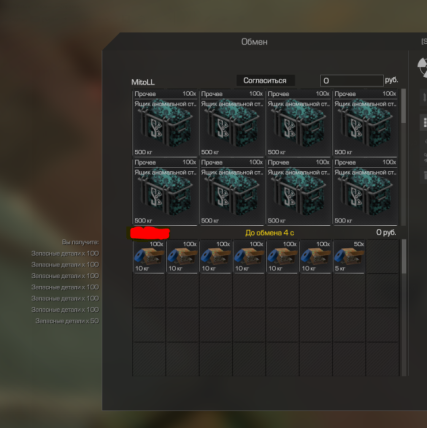Image resolution: width=427 pixels, height=428 pixels.
Task: Click the scrollbar of MitoLL's offer grid
Action: [x=404, y=157]
